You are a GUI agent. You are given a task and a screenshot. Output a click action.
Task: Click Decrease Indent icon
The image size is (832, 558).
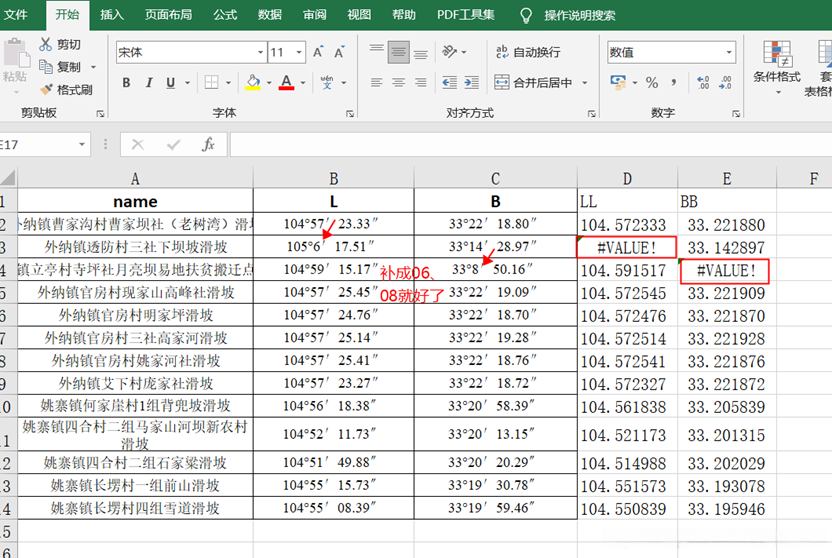point(449,83)
